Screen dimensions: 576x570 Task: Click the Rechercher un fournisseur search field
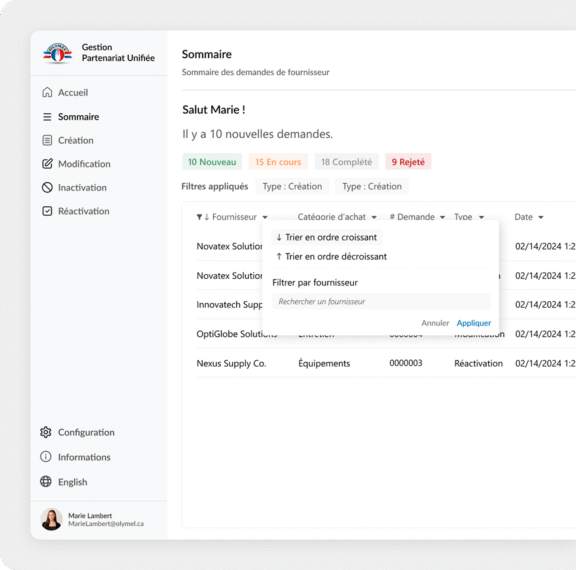pos(381,302)
